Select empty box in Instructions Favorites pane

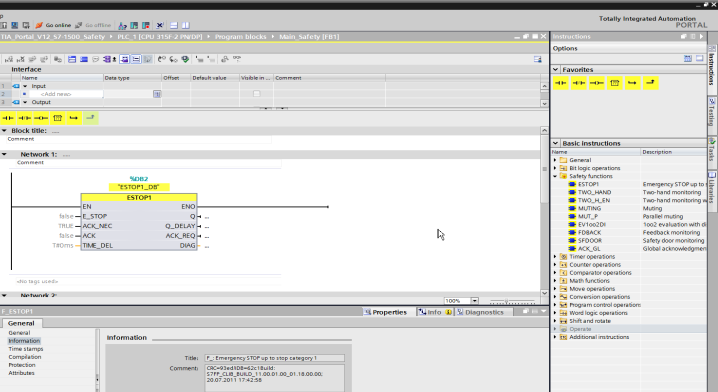[x=615, y=83]
